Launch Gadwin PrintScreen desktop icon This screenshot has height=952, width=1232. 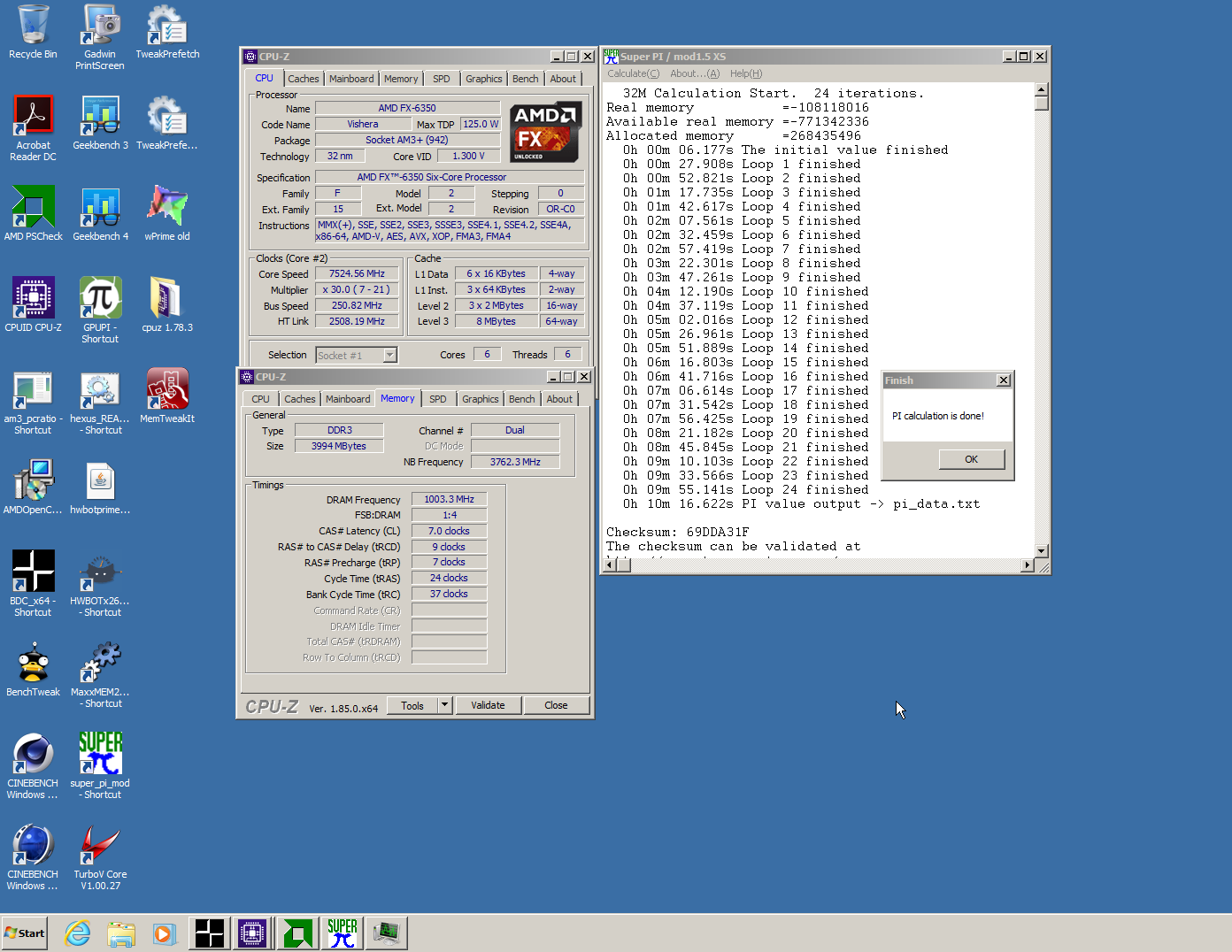[100, 37]
